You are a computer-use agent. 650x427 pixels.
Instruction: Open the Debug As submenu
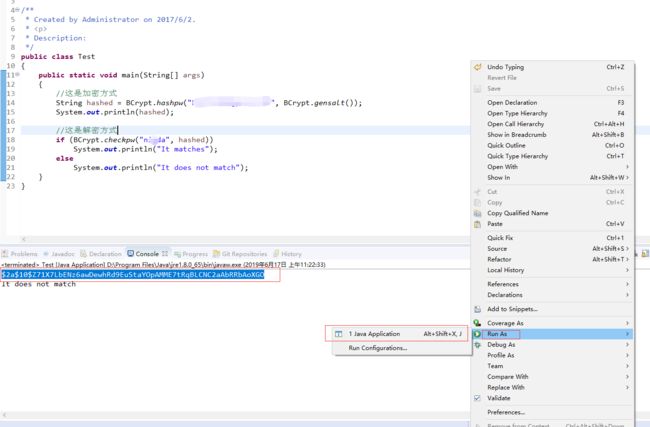point(553,345)
